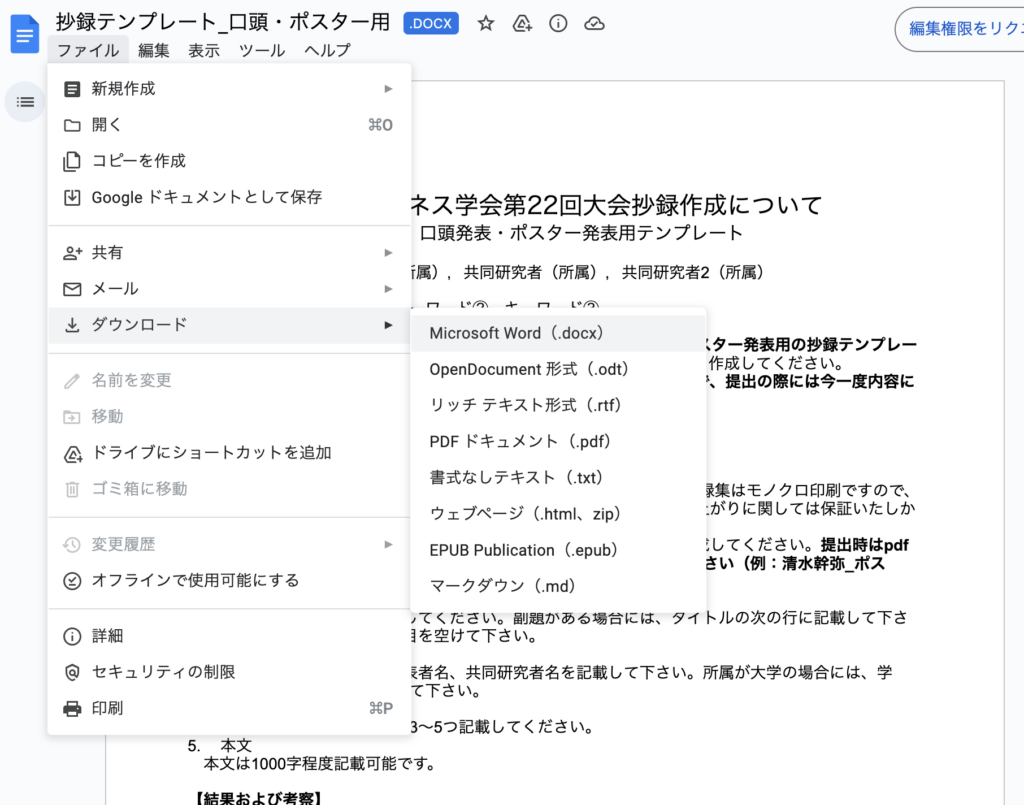Screen dimensions: 1024x805
Task: Select ダウンロード in the File menu
Action: pos(229,325)
